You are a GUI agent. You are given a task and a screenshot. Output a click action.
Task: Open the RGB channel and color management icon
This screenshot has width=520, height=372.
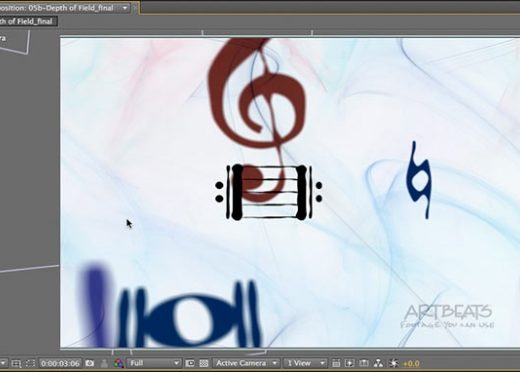click(118, 363)
